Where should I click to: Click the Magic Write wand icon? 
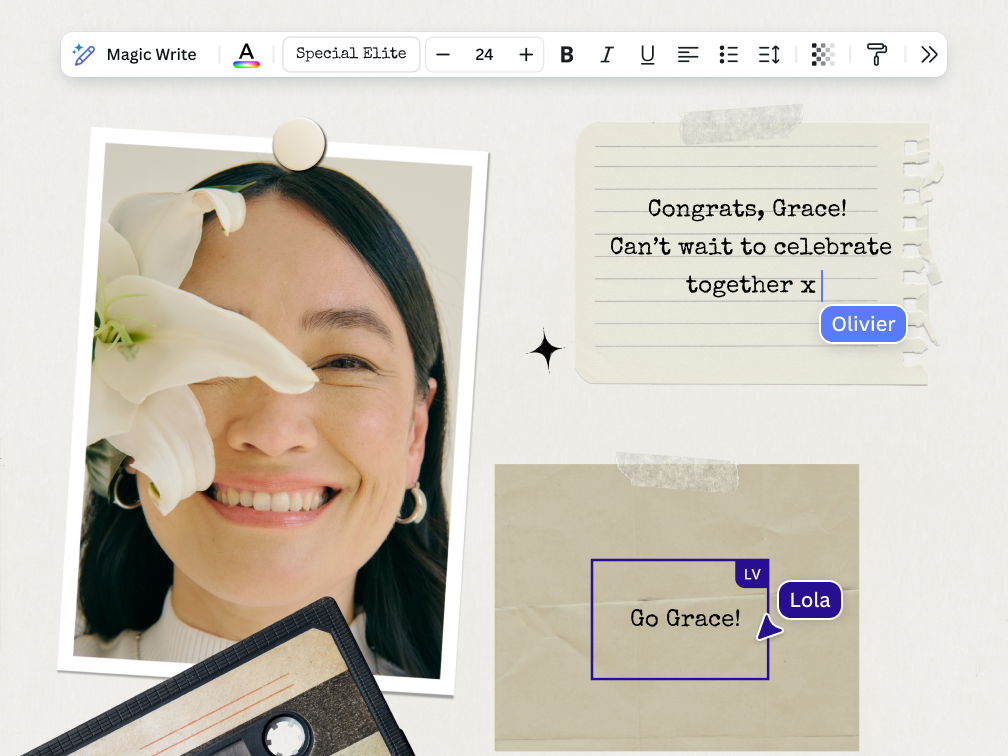tap(84, 54)
